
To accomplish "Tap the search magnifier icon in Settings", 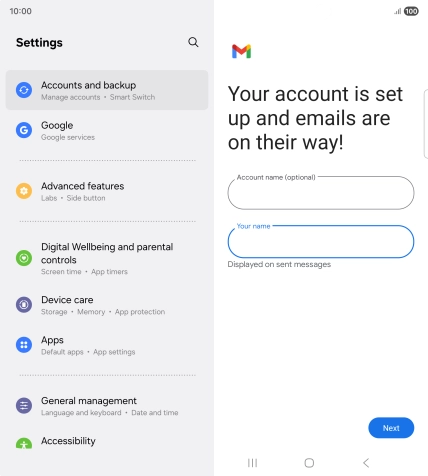I will pyautogui.click(x=193, y=42).
